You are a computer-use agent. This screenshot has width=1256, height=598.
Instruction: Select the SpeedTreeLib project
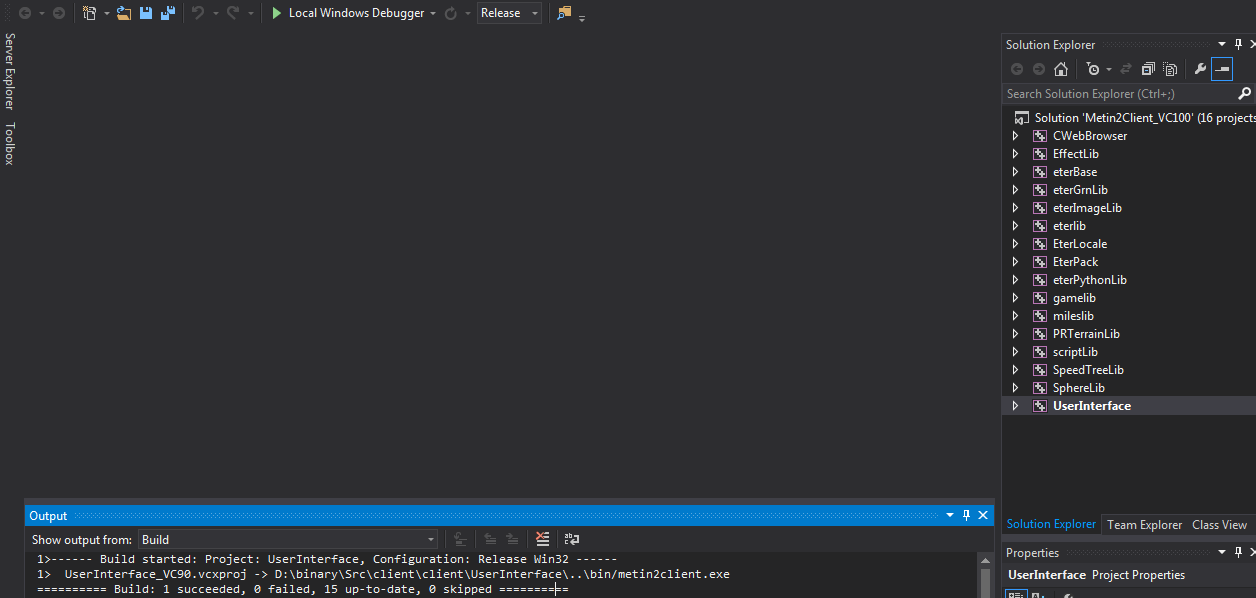pos(1088,370)
